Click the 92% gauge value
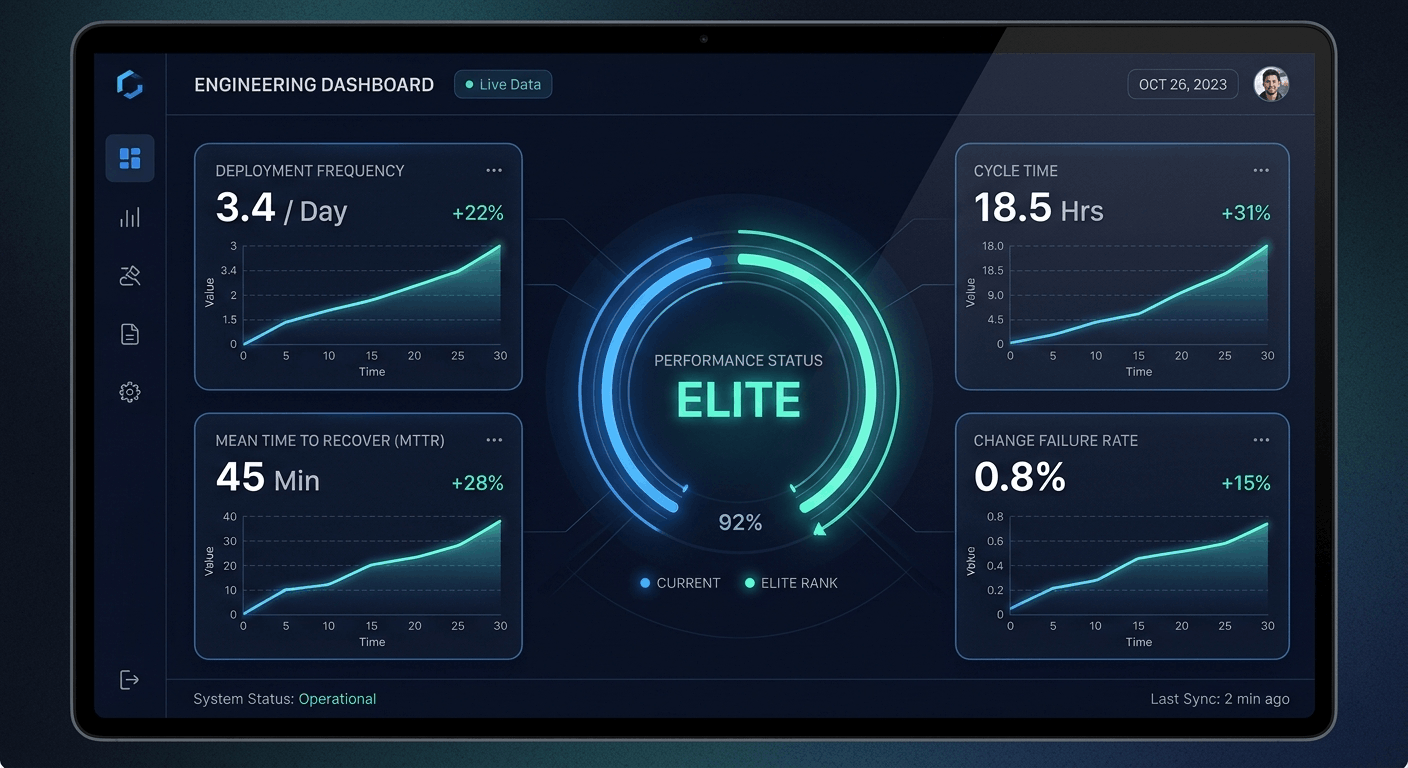This screenshot has width=1408, height=768. [740, 522]
